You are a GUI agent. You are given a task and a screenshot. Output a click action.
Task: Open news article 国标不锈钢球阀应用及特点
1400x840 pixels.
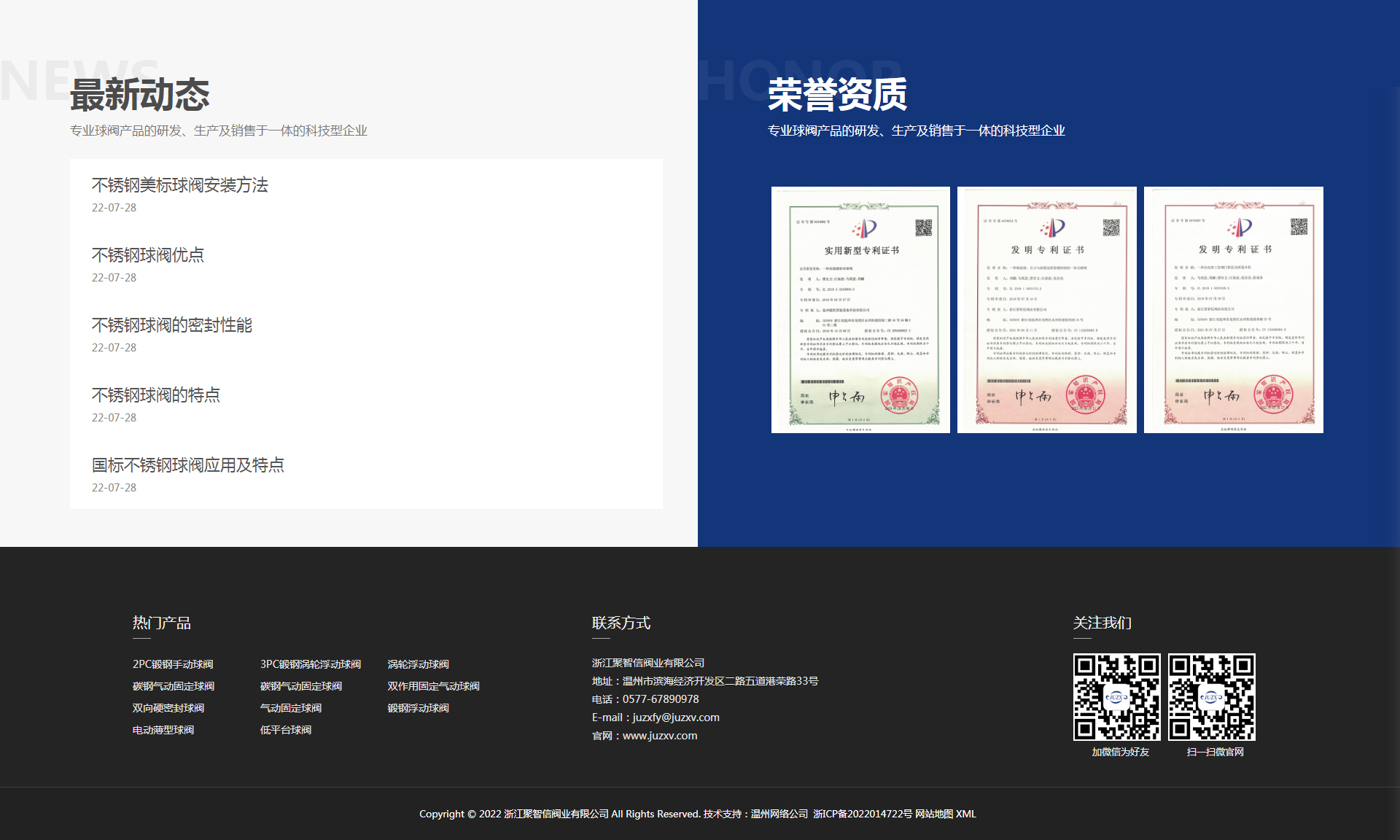coord(187,465)
